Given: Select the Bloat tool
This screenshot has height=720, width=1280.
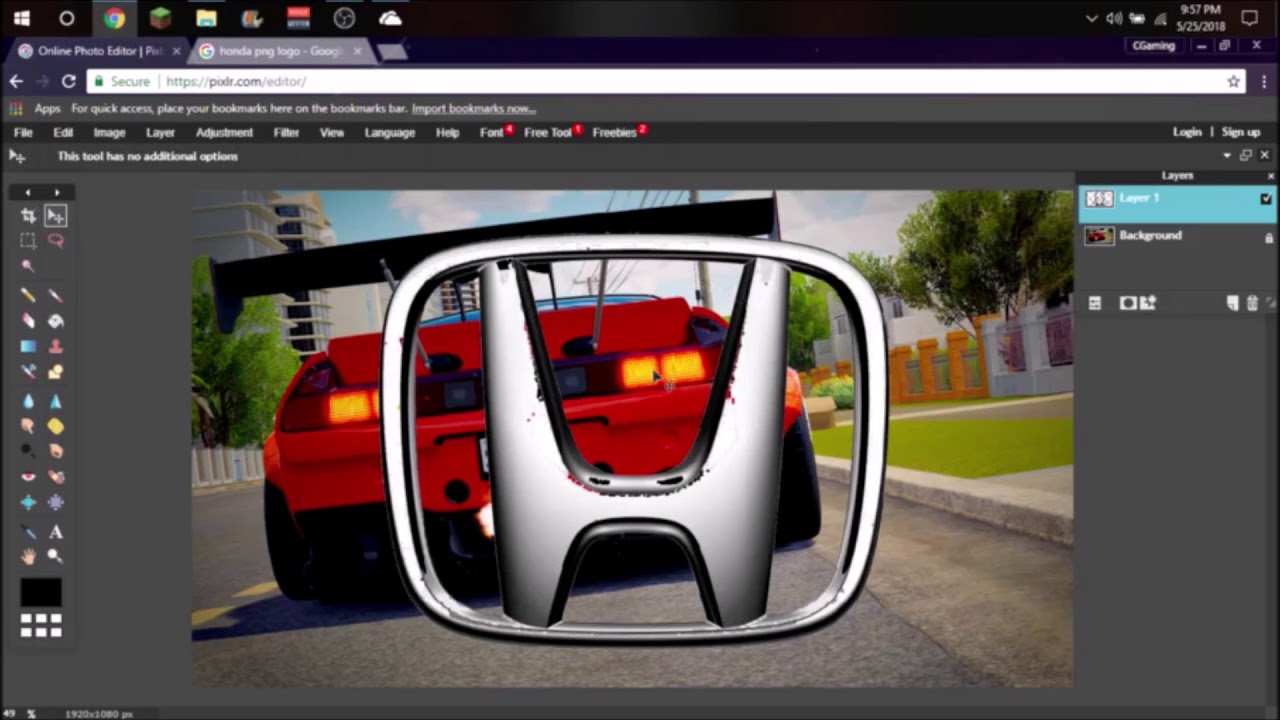Looking at the screenshot, I should coord(28,502).
